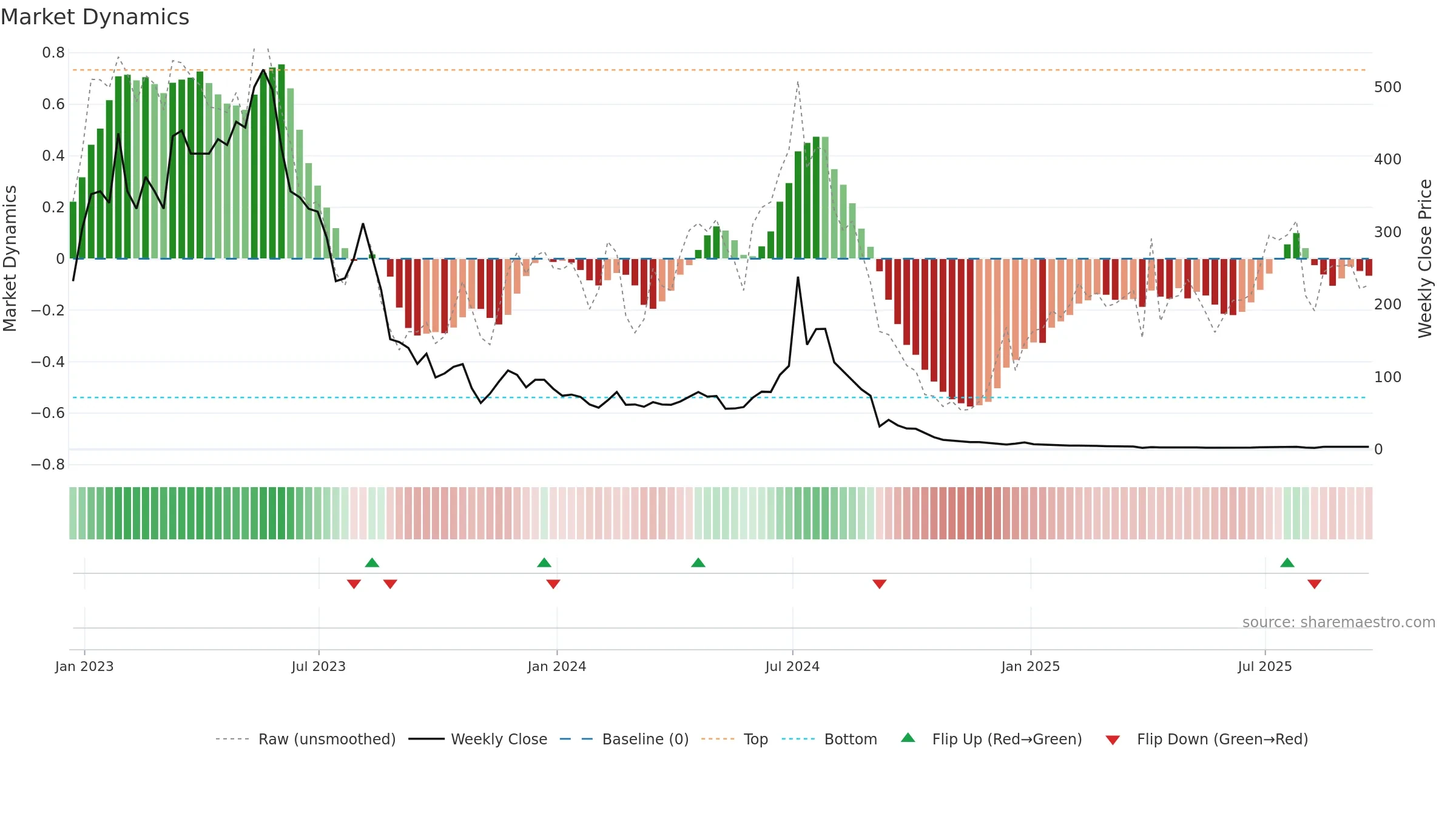Click the Top legend entry
This screenshot has width=1456, height=819.
[735, 739]
